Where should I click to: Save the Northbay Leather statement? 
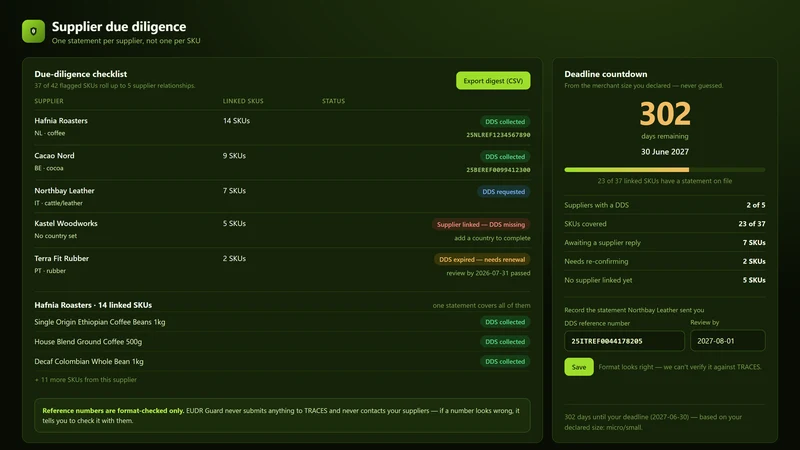pyautogui.click(x=579, y=367)
